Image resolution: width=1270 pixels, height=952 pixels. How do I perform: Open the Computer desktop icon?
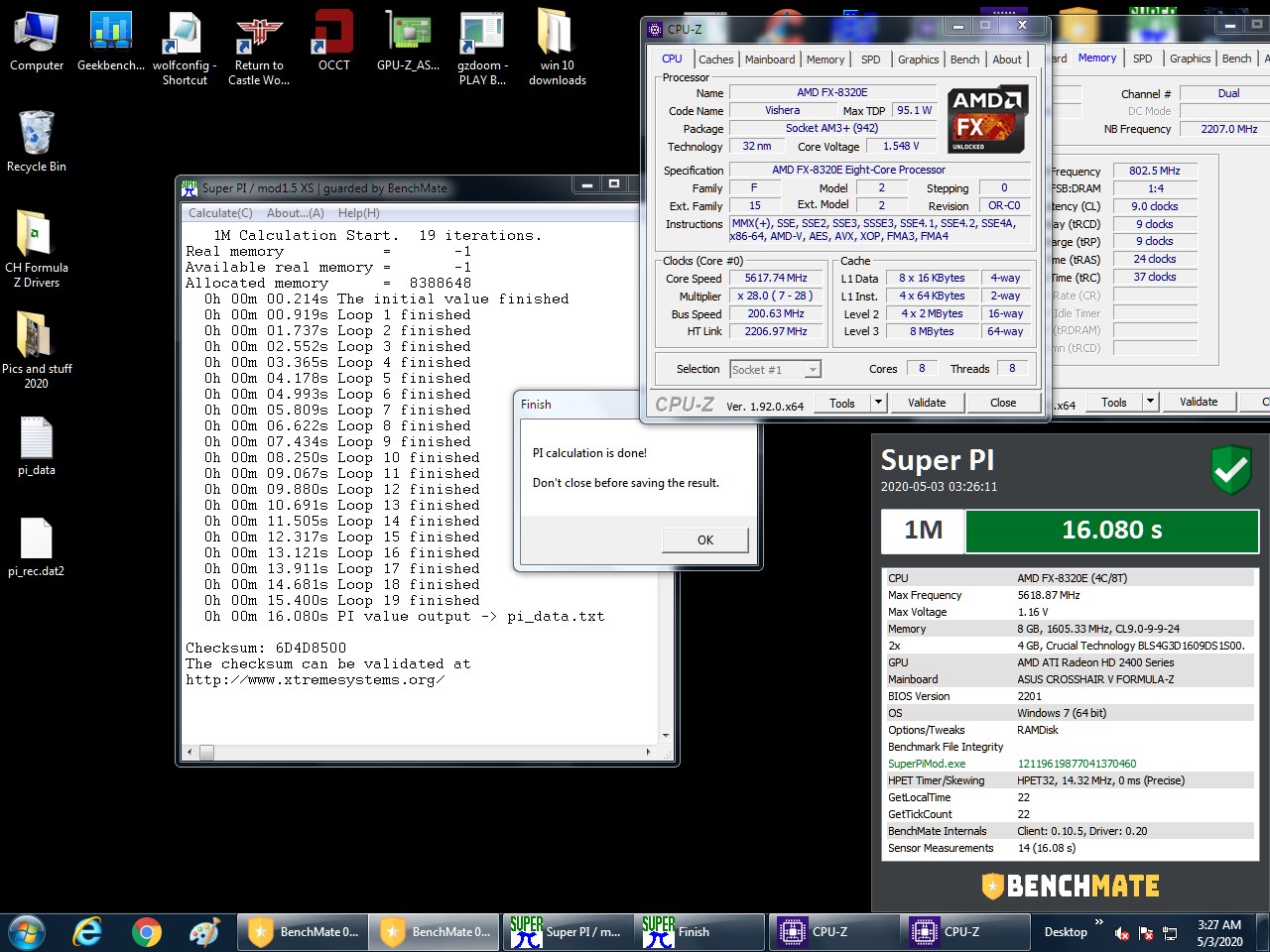point(37,42)
